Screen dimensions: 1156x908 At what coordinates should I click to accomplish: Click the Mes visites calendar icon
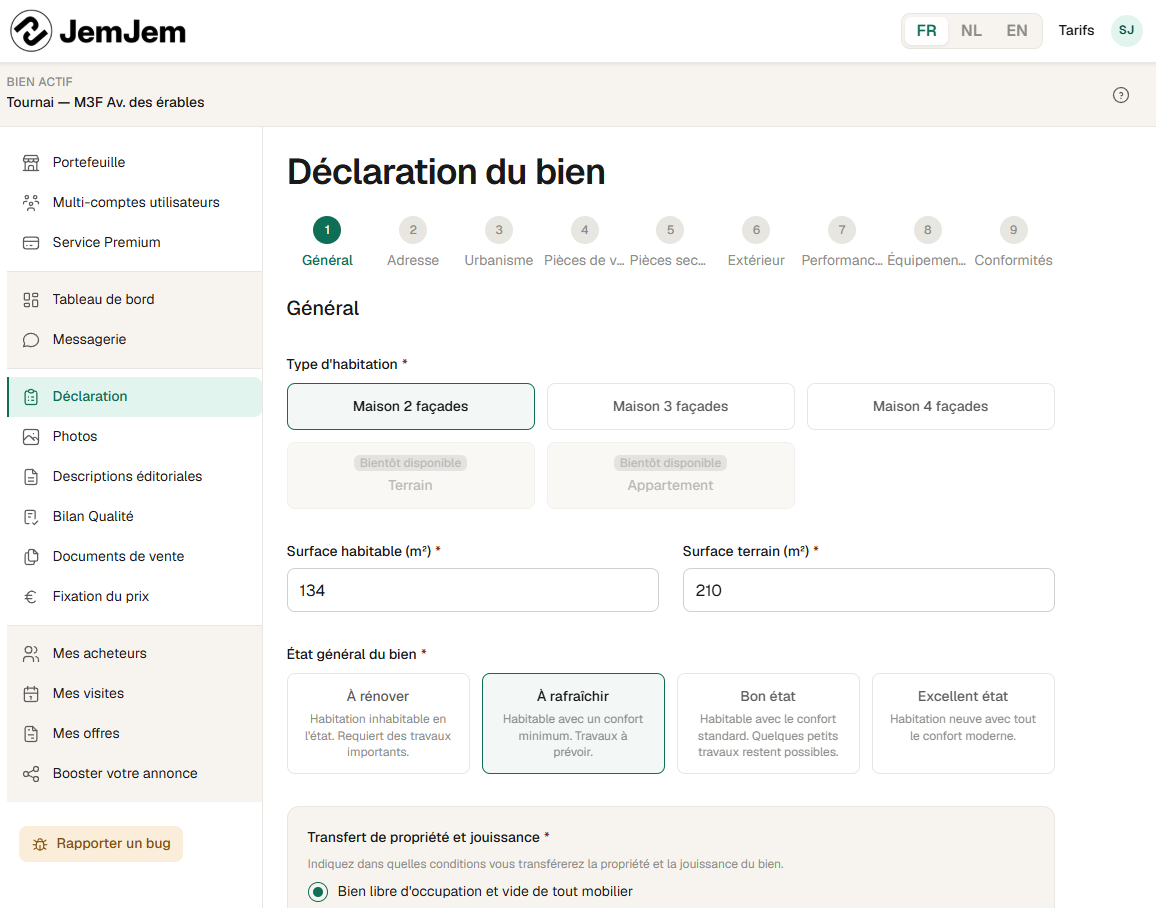pyautogui.click(x=31, y=694)
